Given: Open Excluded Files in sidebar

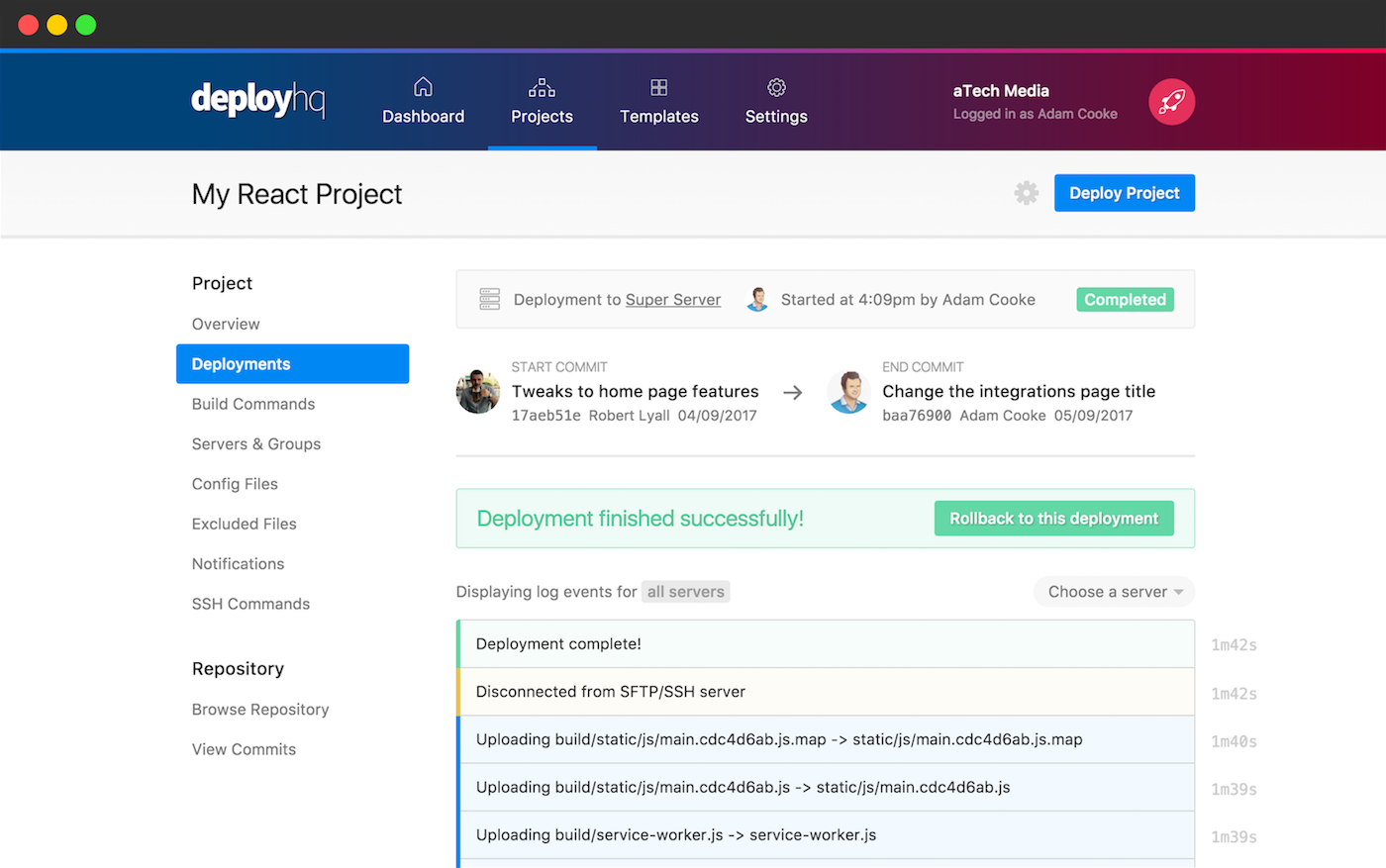Looking at the screenshot, I should click(x=245, y=524).
